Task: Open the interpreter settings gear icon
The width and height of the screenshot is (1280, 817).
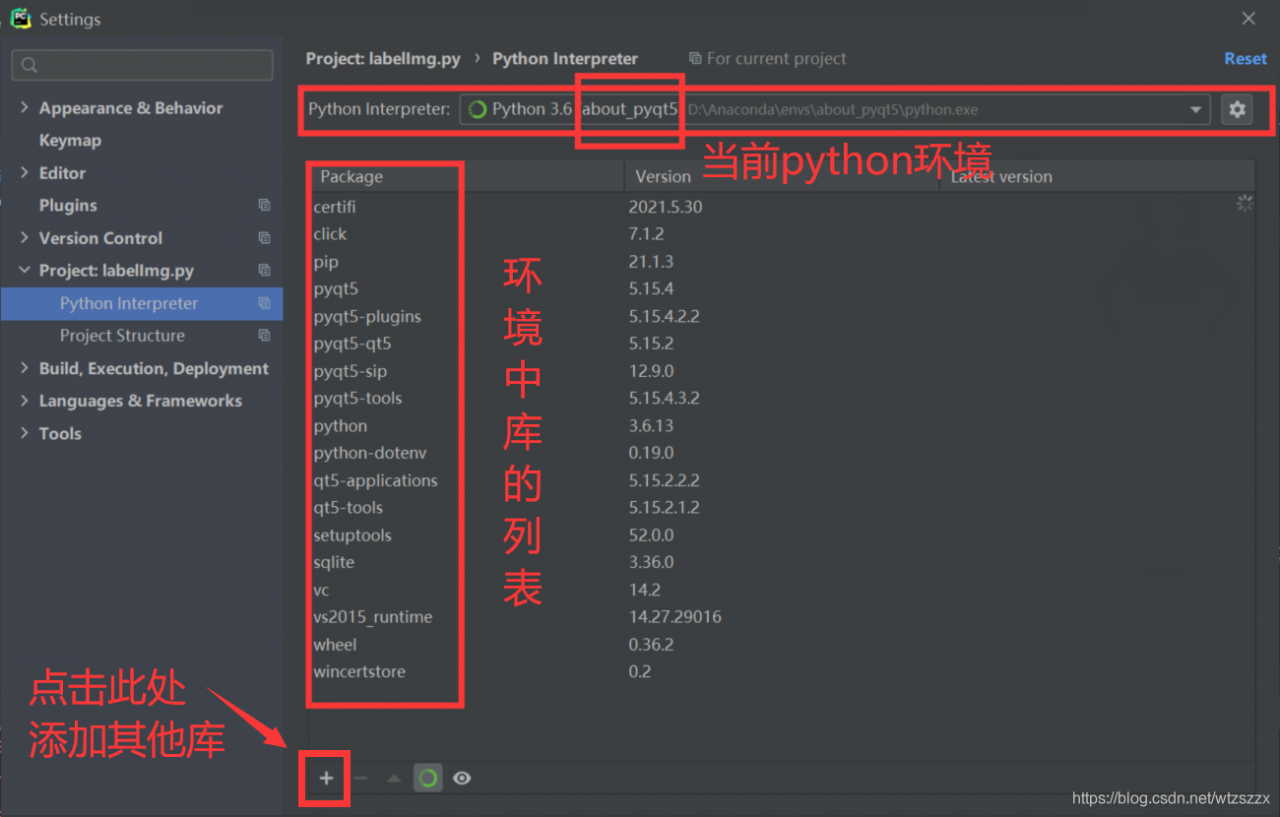Action: pyautogui.click(x=1237, y=110)
